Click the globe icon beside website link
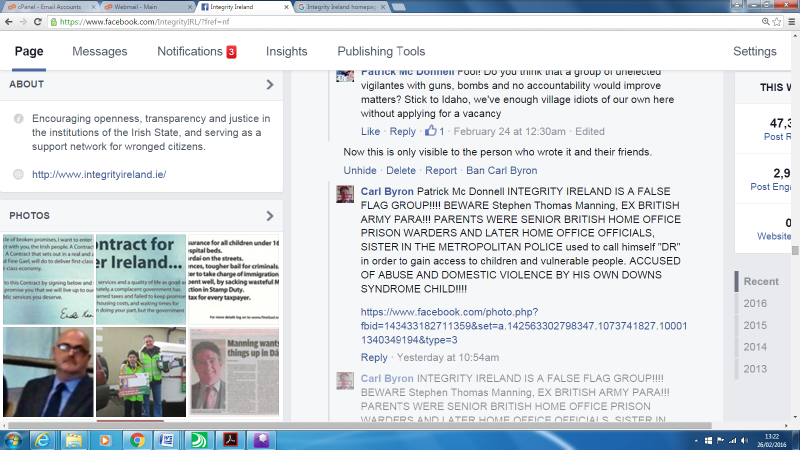Image resolution: width=800 pixels, height=450 pixels. pyautogui.click(x=19, y=174)
